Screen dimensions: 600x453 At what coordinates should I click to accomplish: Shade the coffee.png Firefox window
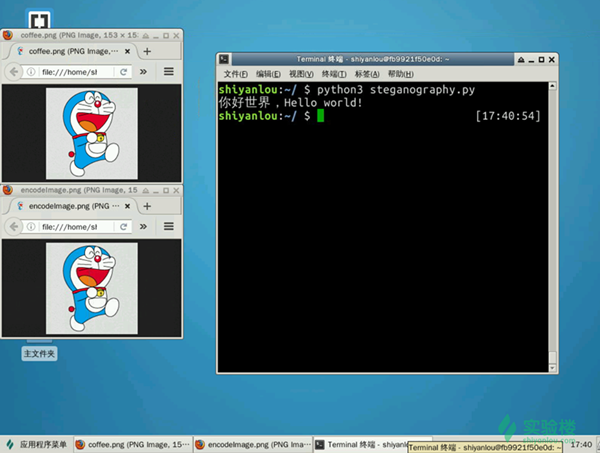pos(146,36)
